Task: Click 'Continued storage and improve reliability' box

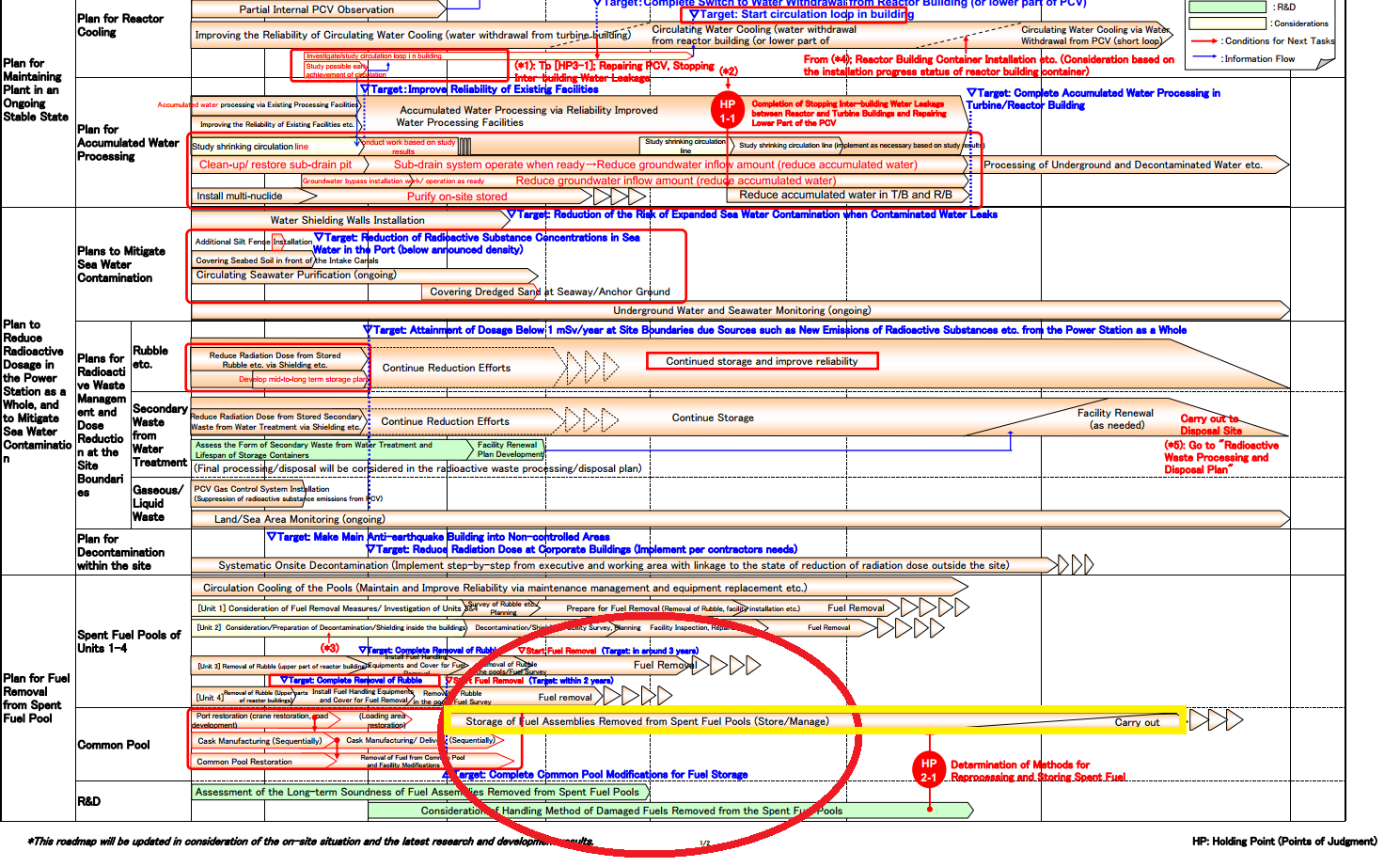Action: (x=762, y=361)
